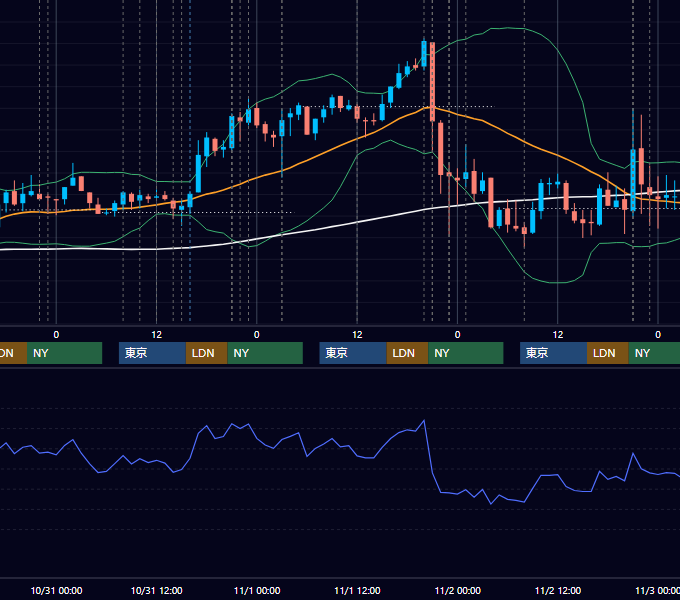Viewport: 680px width, 600px height.
Task: Click the 11/2 12:00 date label
Action: point(558,590)
